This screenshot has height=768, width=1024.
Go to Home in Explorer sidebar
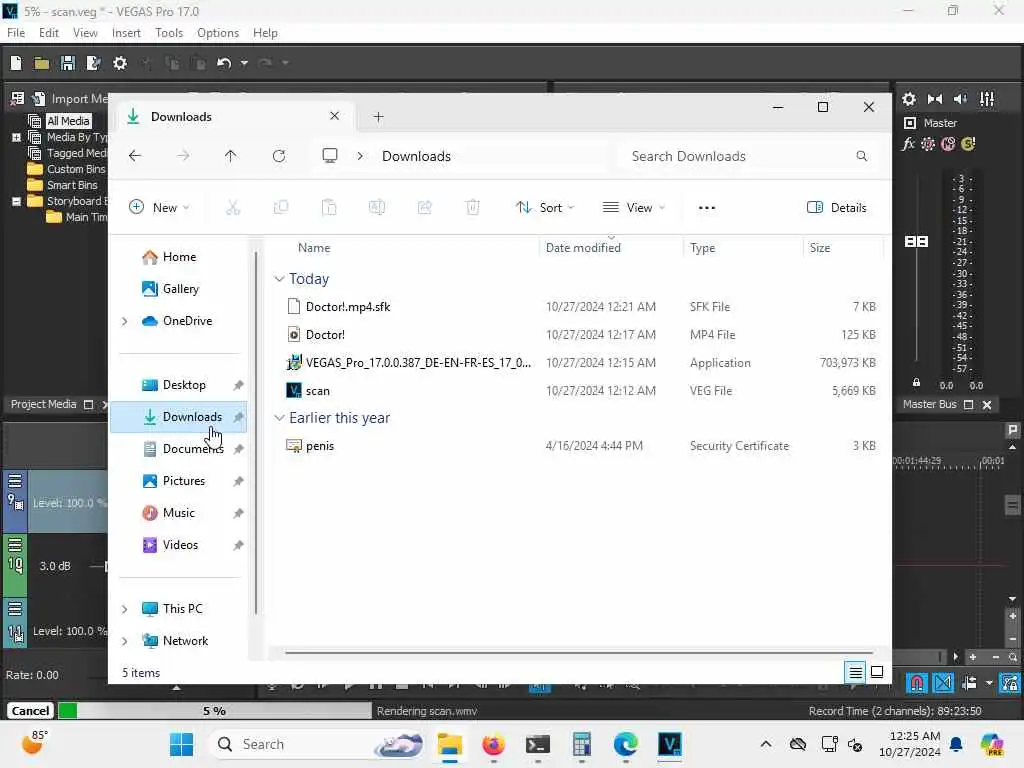pyautogui.click(x=178, y=257)
